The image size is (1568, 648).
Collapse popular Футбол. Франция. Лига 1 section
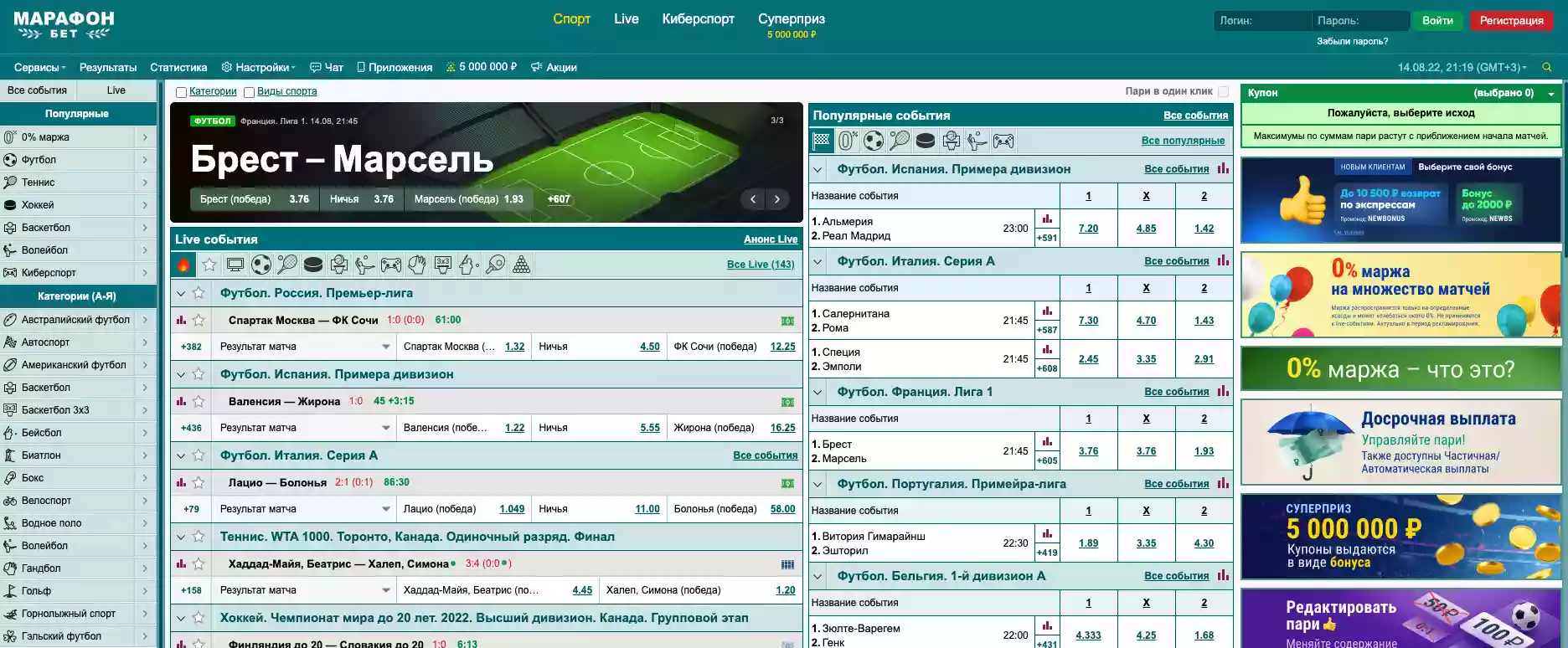click(x=818, y=392)
